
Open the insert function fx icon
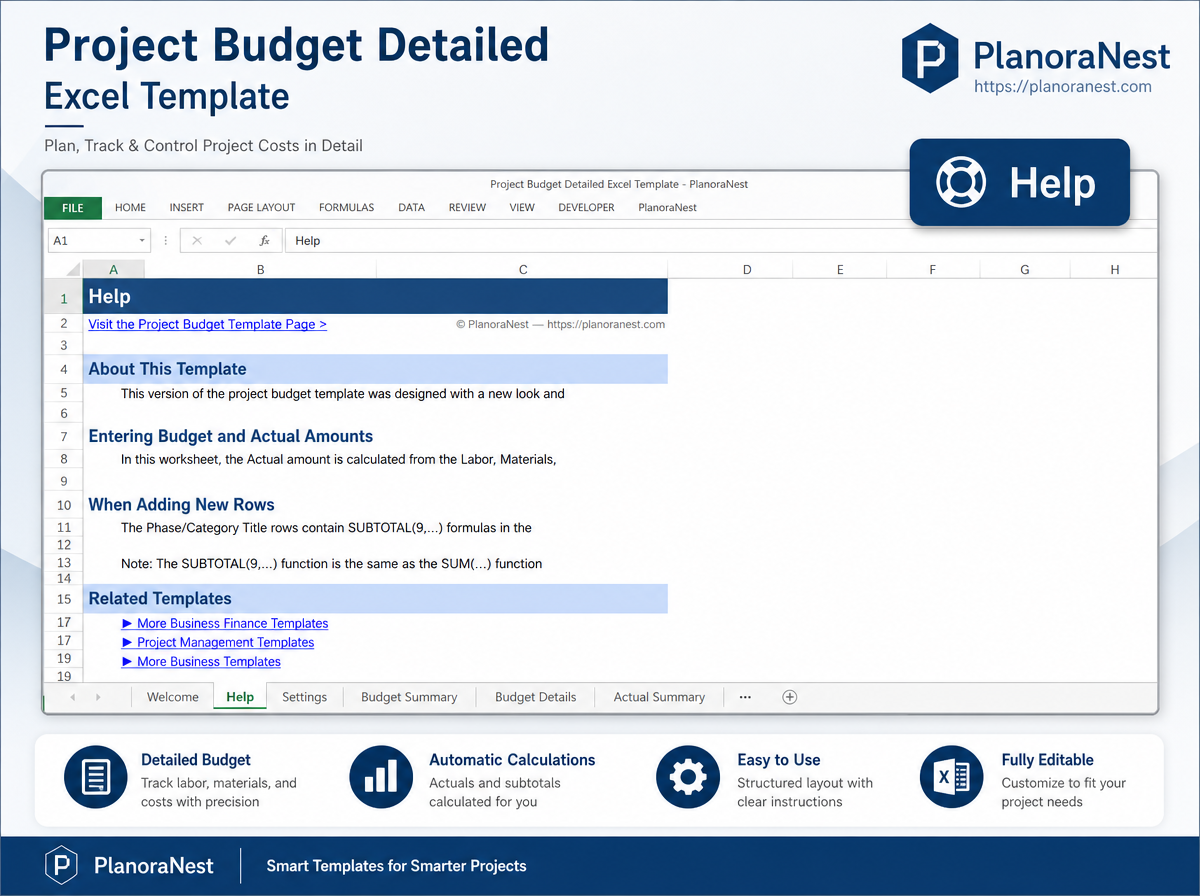pyautogui.click(x=264, y=241)
